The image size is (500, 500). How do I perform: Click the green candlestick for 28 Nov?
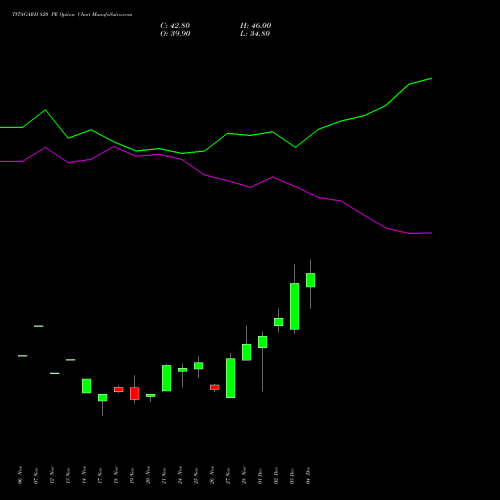click(x=247, y=352)
